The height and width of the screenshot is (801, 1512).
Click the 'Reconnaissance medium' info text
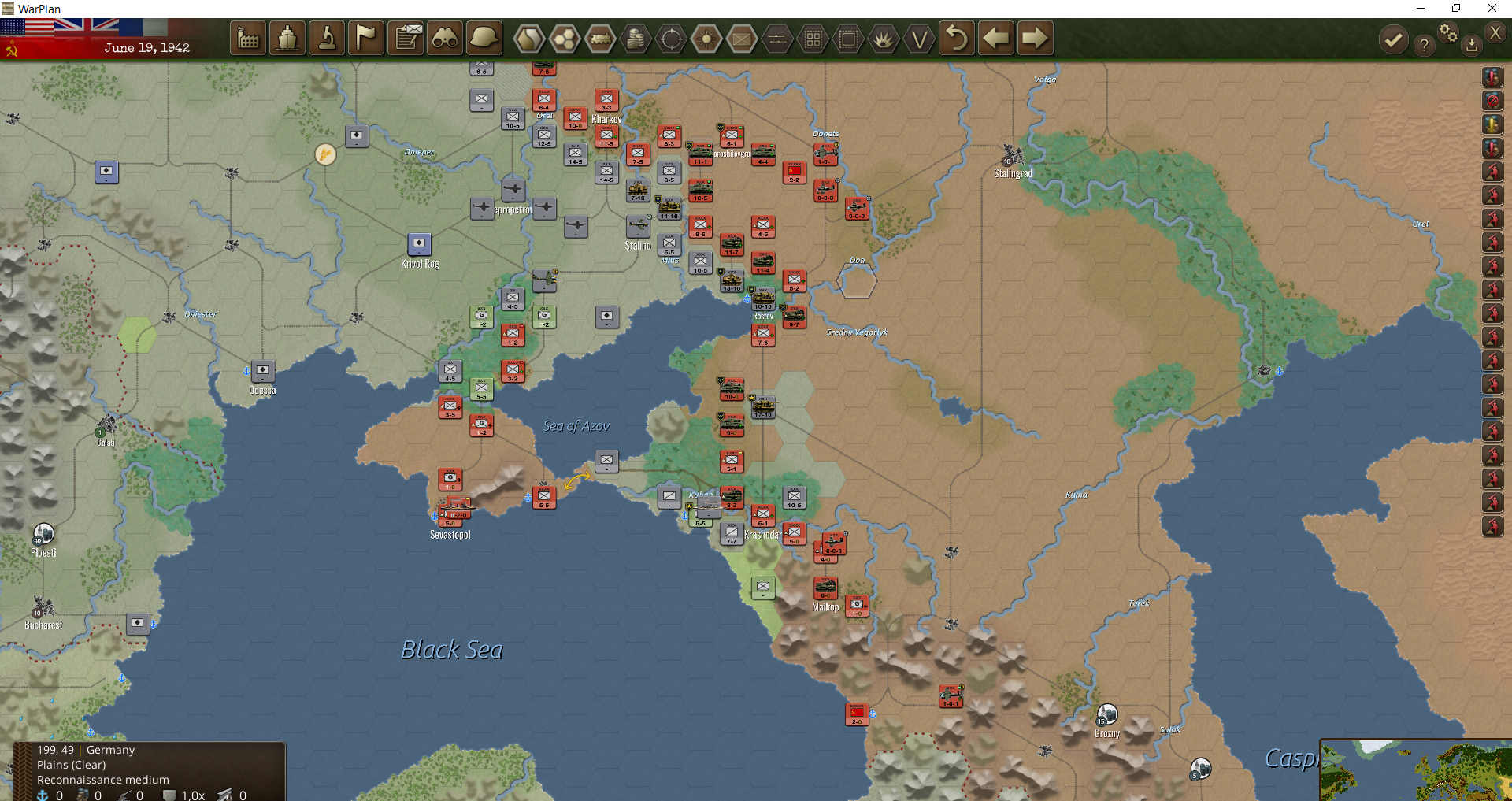point(103,780)
